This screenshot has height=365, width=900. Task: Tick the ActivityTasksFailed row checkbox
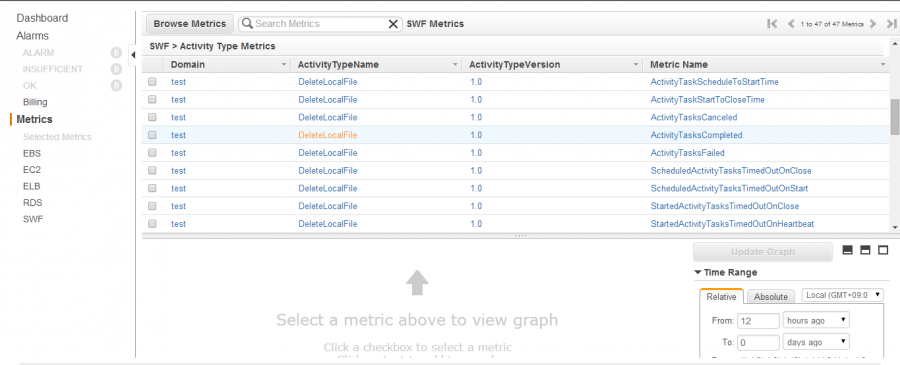point(152,153)
